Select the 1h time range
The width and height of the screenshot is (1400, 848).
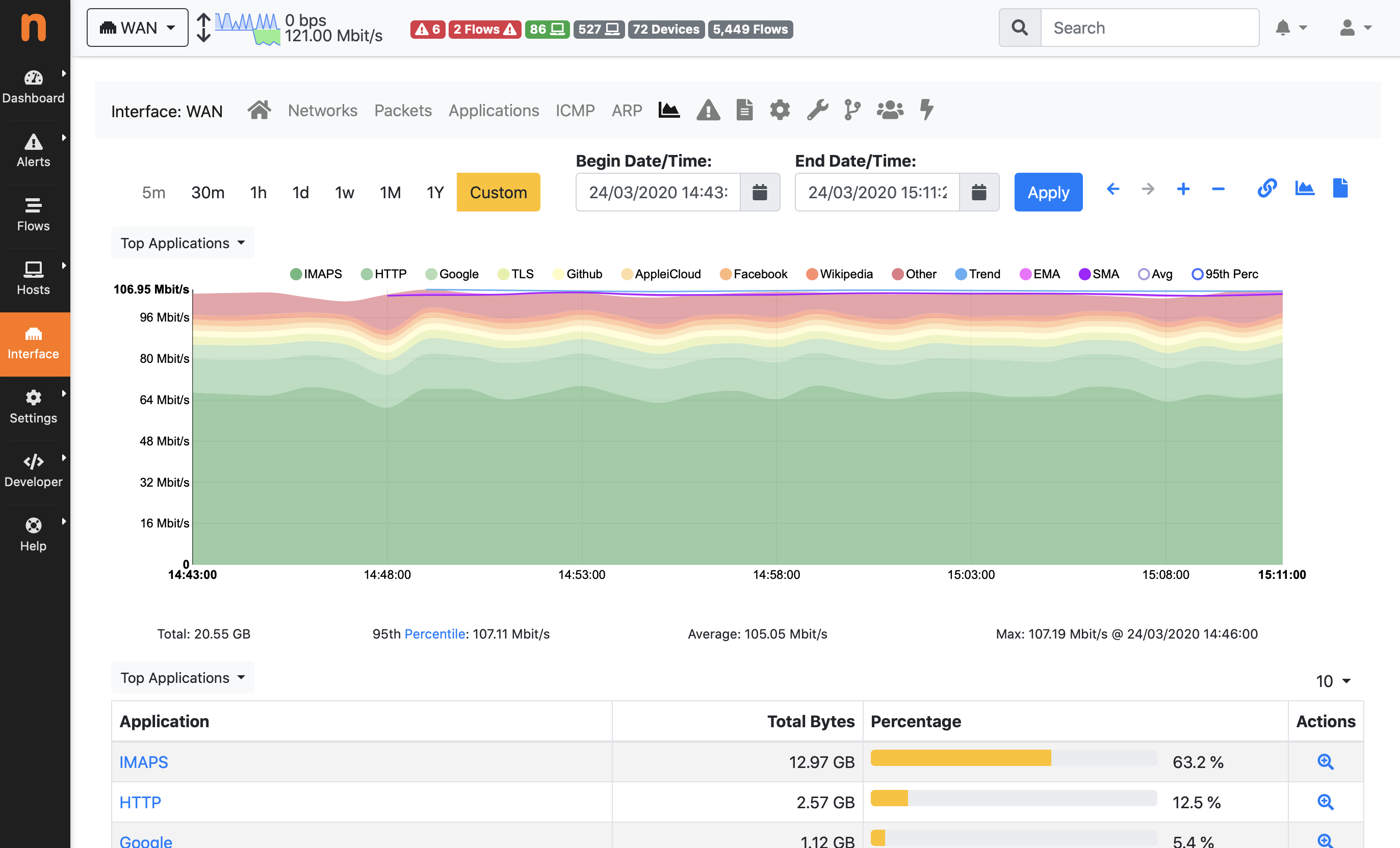pyautogui.click(x=258, y=193)
